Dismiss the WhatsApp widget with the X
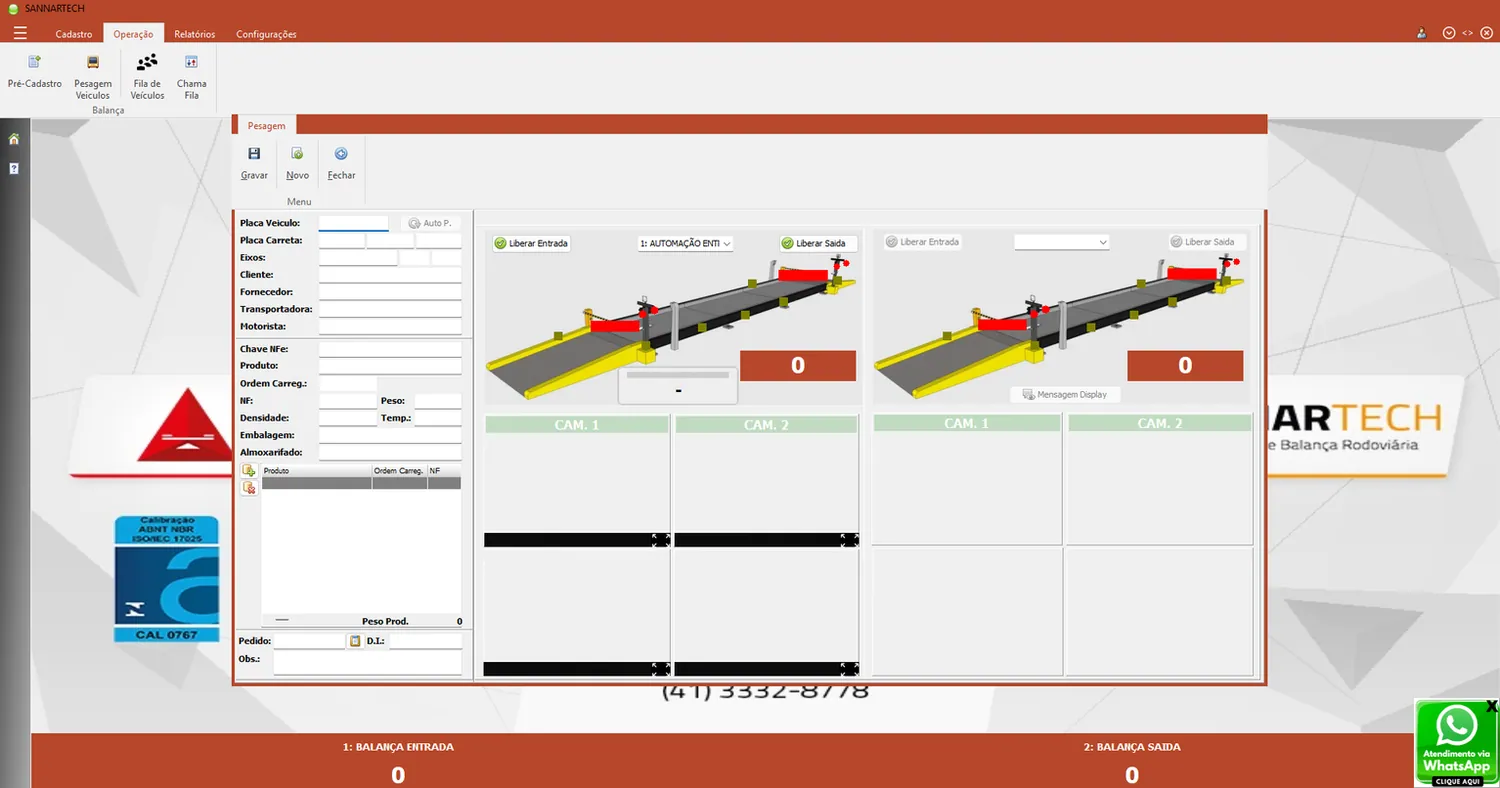1500x788 pixels. point(1492,706)
